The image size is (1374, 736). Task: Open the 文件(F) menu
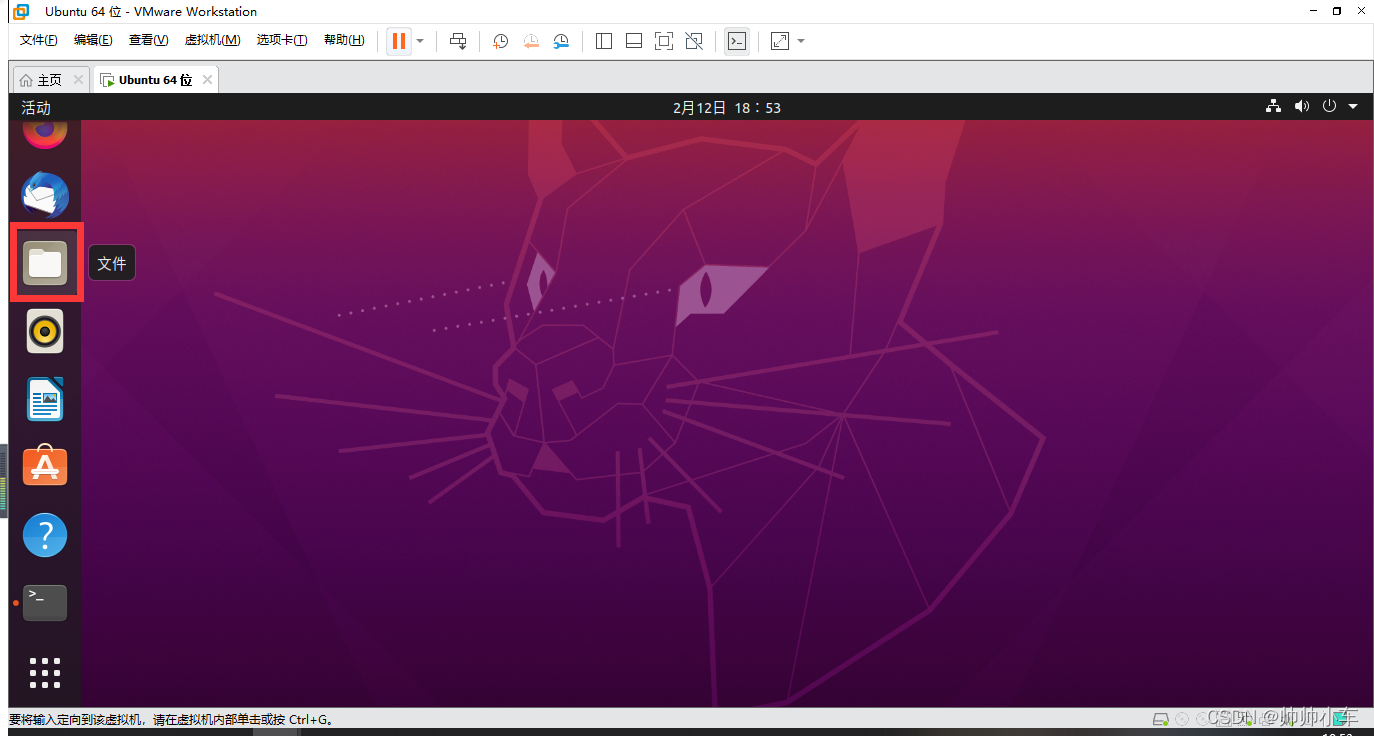point(39,40)
